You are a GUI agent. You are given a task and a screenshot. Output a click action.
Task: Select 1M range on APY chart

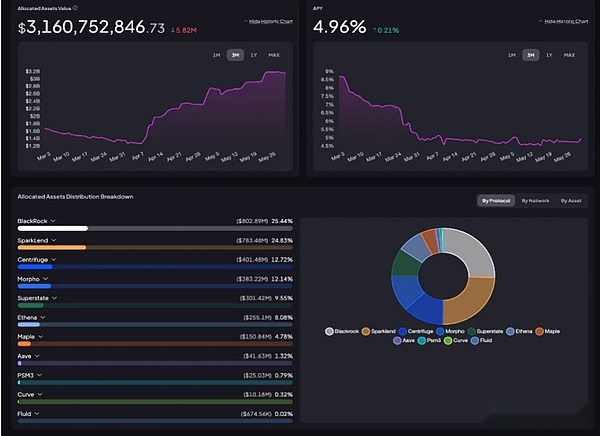[512, 55]
